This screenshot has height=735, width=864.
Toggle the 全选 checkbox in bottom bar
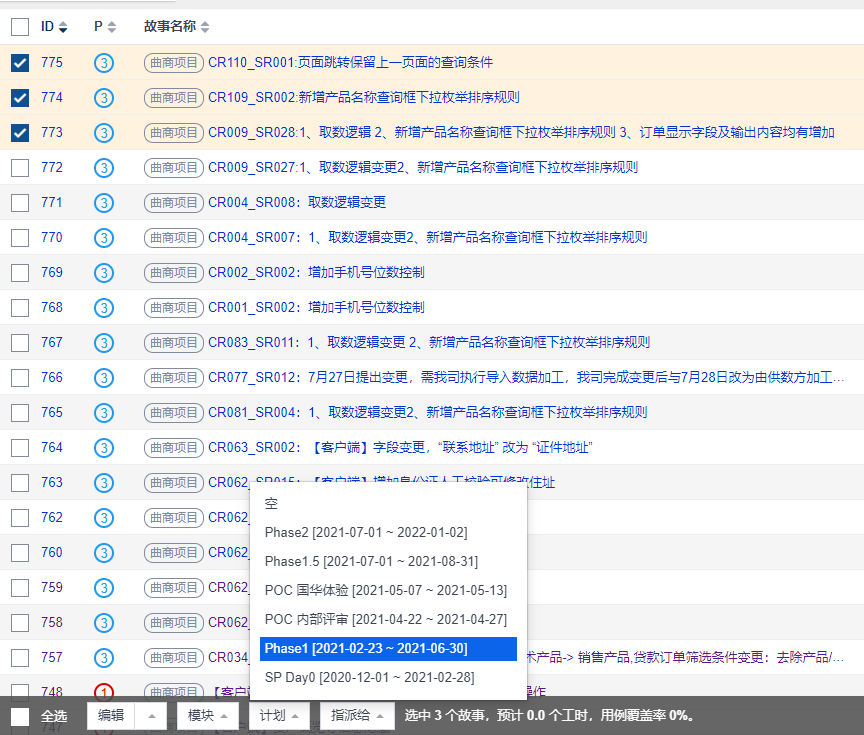coord(20,716)
